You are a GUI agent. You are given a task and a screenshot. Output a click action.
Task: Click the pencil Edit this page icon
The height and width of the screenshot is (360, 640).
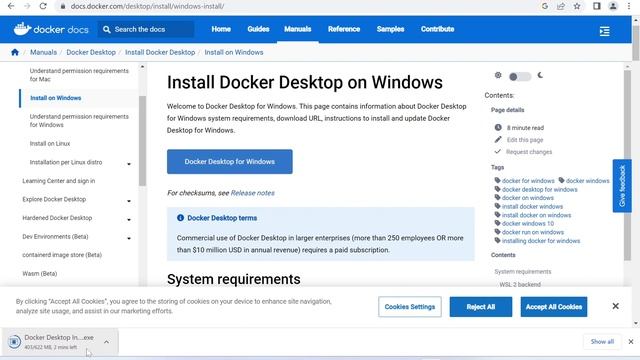coord(498,140)
